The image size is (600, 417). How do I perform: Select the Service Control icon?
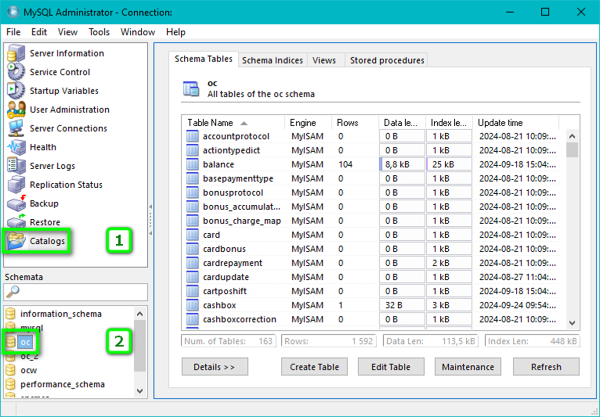click(x=16, y=72)
